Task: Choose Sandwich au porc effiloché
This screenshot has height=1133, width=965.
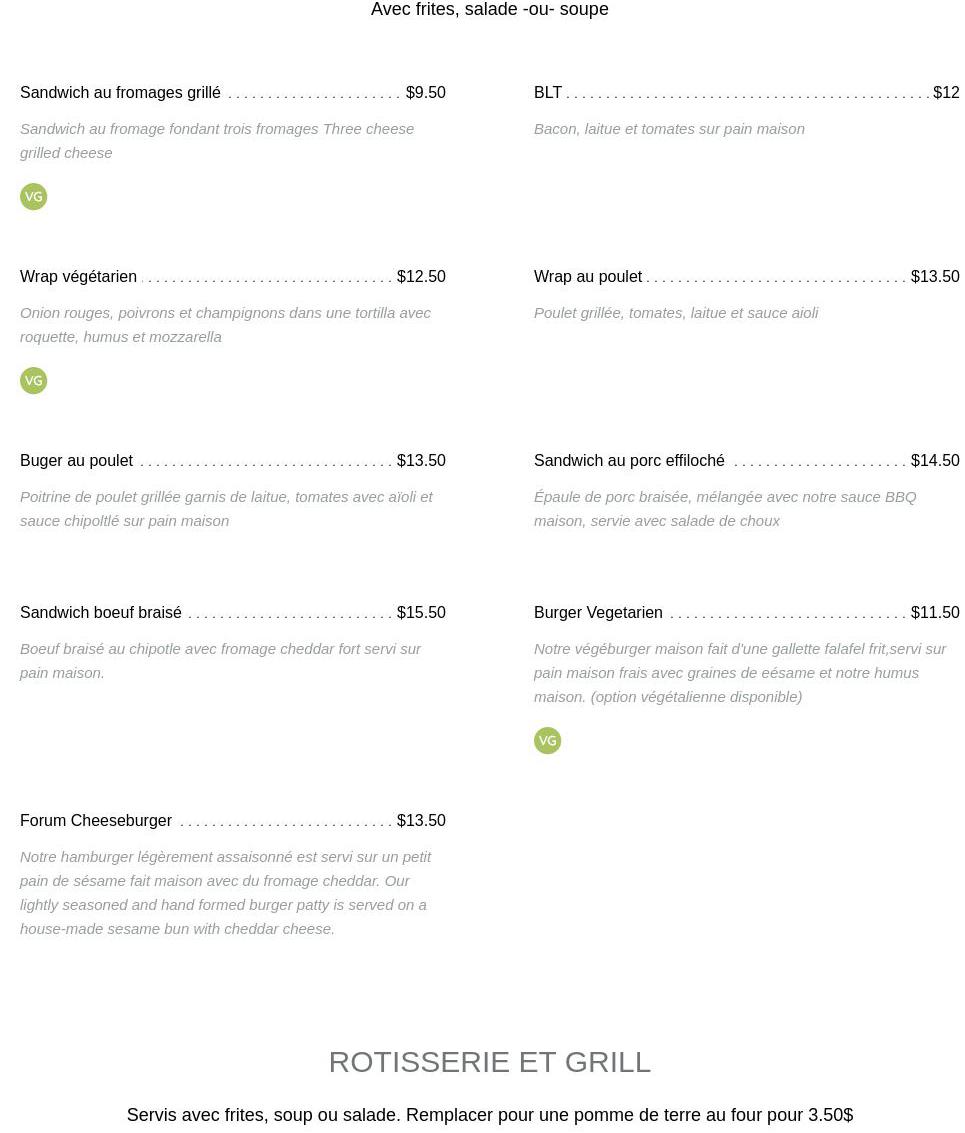Action: [x=629, y=461]
